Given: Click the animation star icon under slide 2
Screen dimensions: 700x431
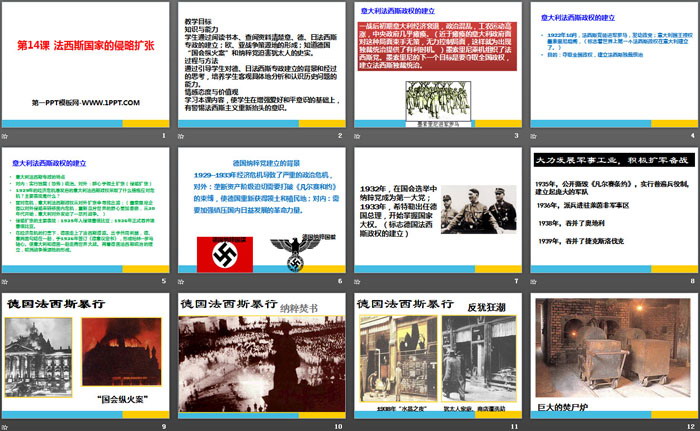Looking at the screenshot, I should 181,136.
